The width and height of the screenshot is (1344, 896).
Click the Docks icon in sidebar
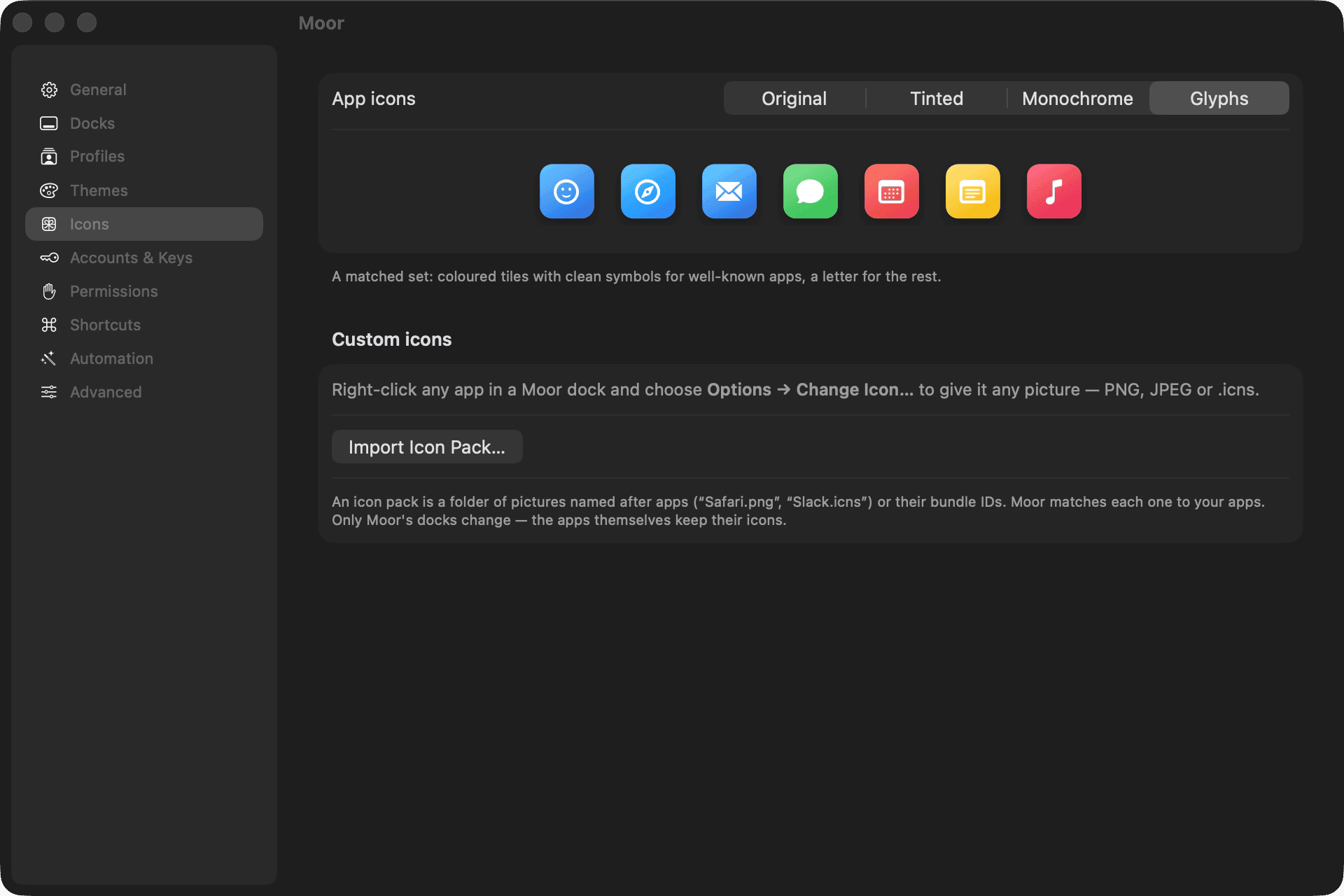[x=49, y=123]
